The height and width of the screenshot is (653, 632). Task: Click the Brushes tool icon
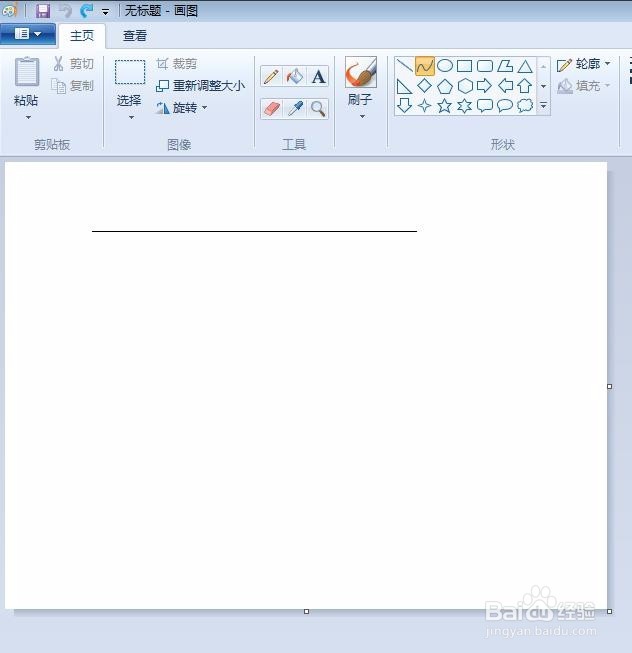[x=361, y=72]
